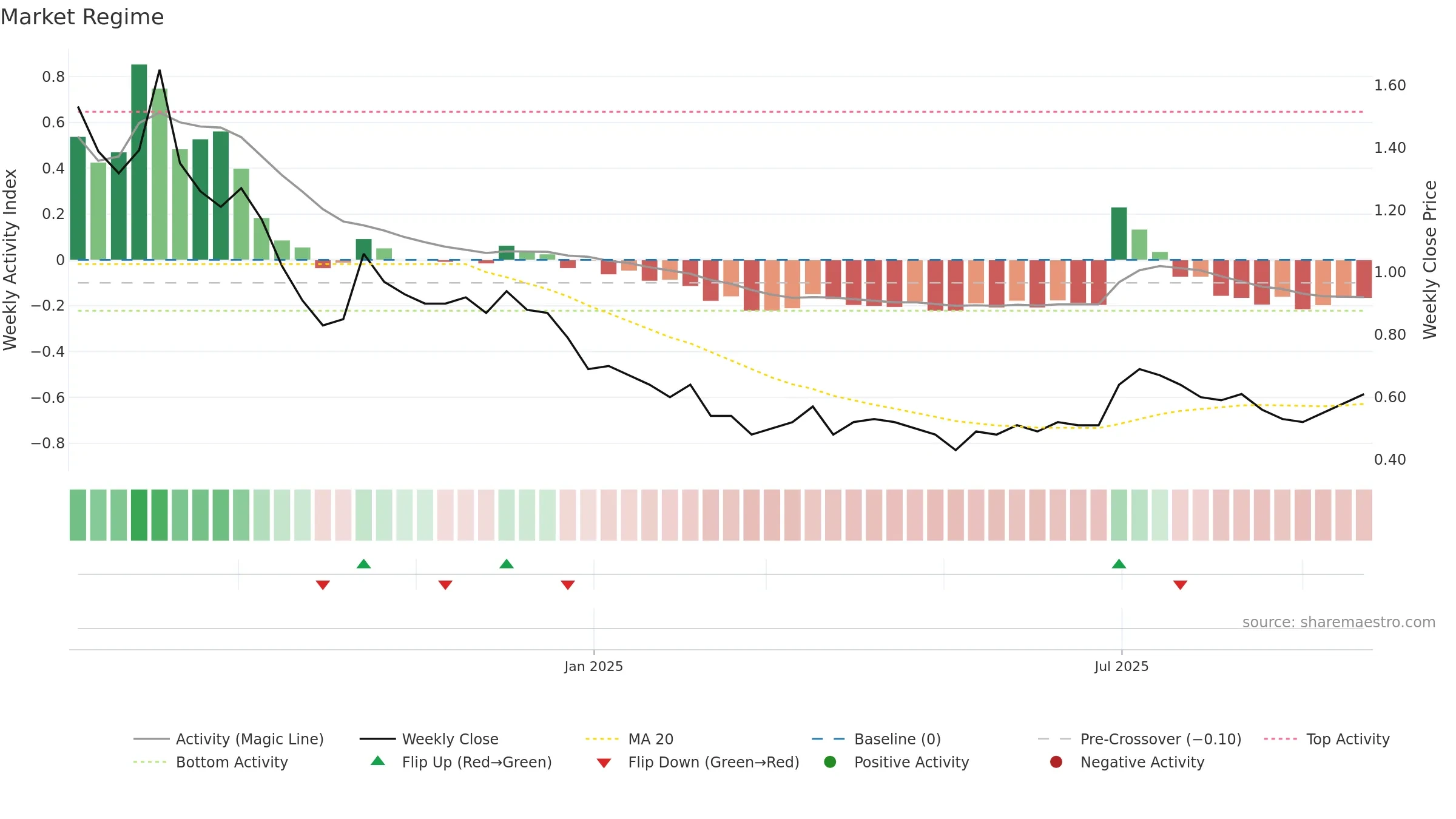The height and width of the screenshot is (819, 1456).
Task: Click the flip-up triangle near Jul 2025
Action: (1119, 564)
